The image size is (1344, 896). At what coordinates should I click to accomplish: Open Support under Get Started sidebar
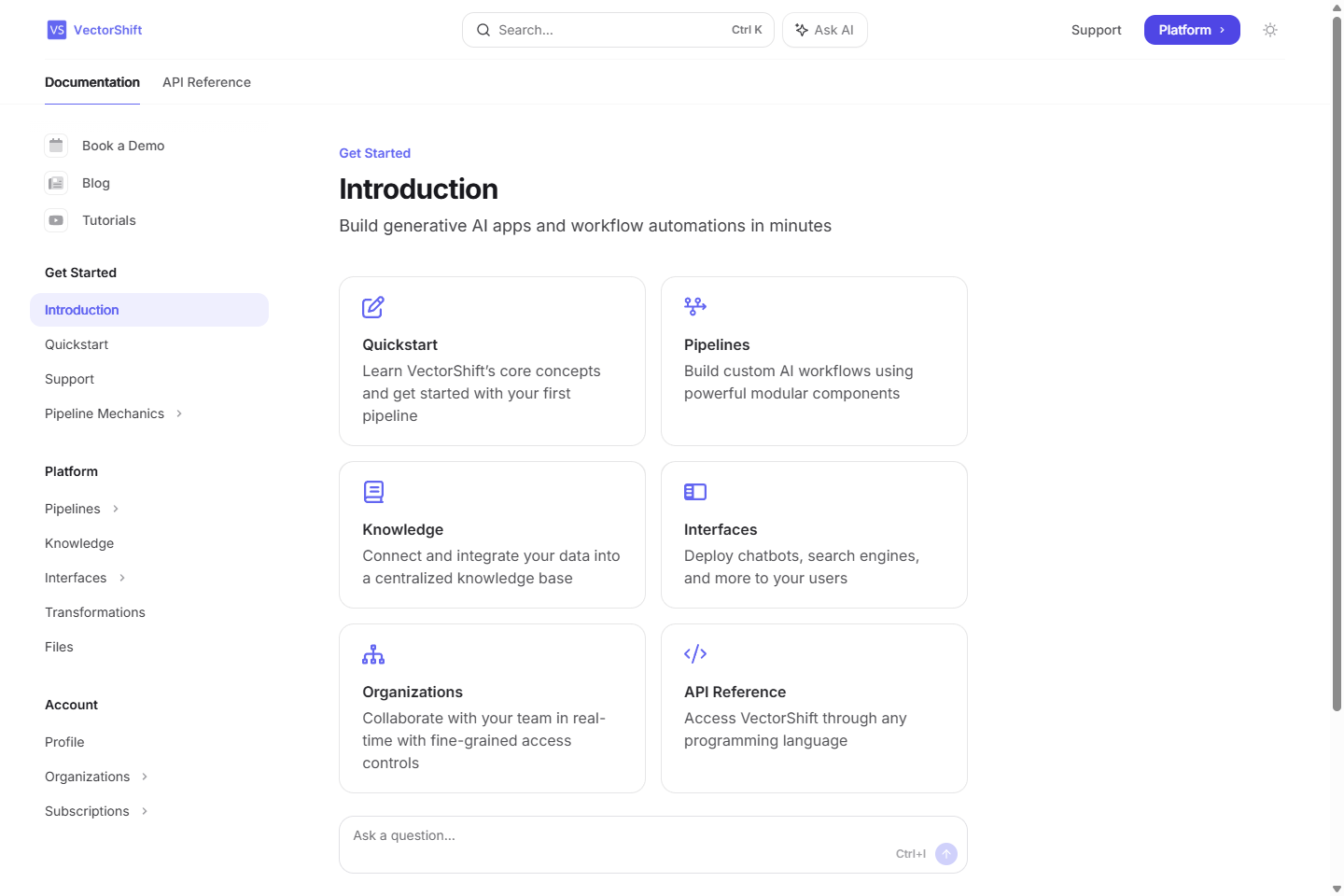click(69, 379)
